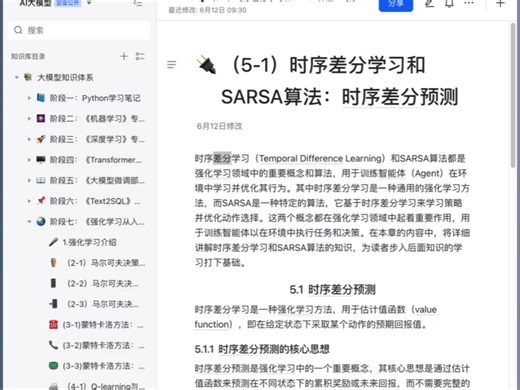Click the rocket icon of 阶段三
The image size is (520, 390).
pos(41,139)
